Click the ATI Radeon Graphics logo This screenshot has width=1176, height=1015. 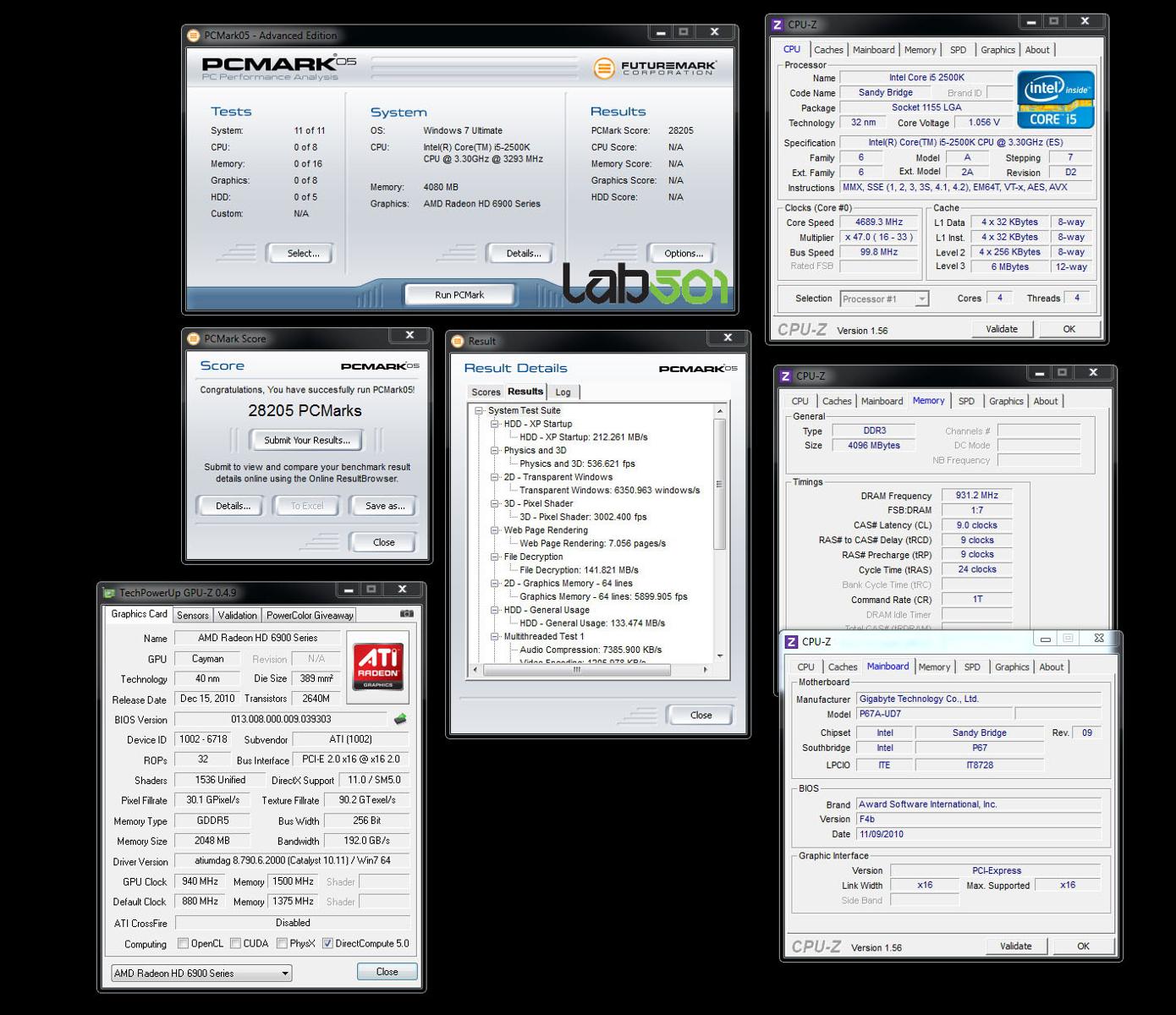click(x=378, y=667)
